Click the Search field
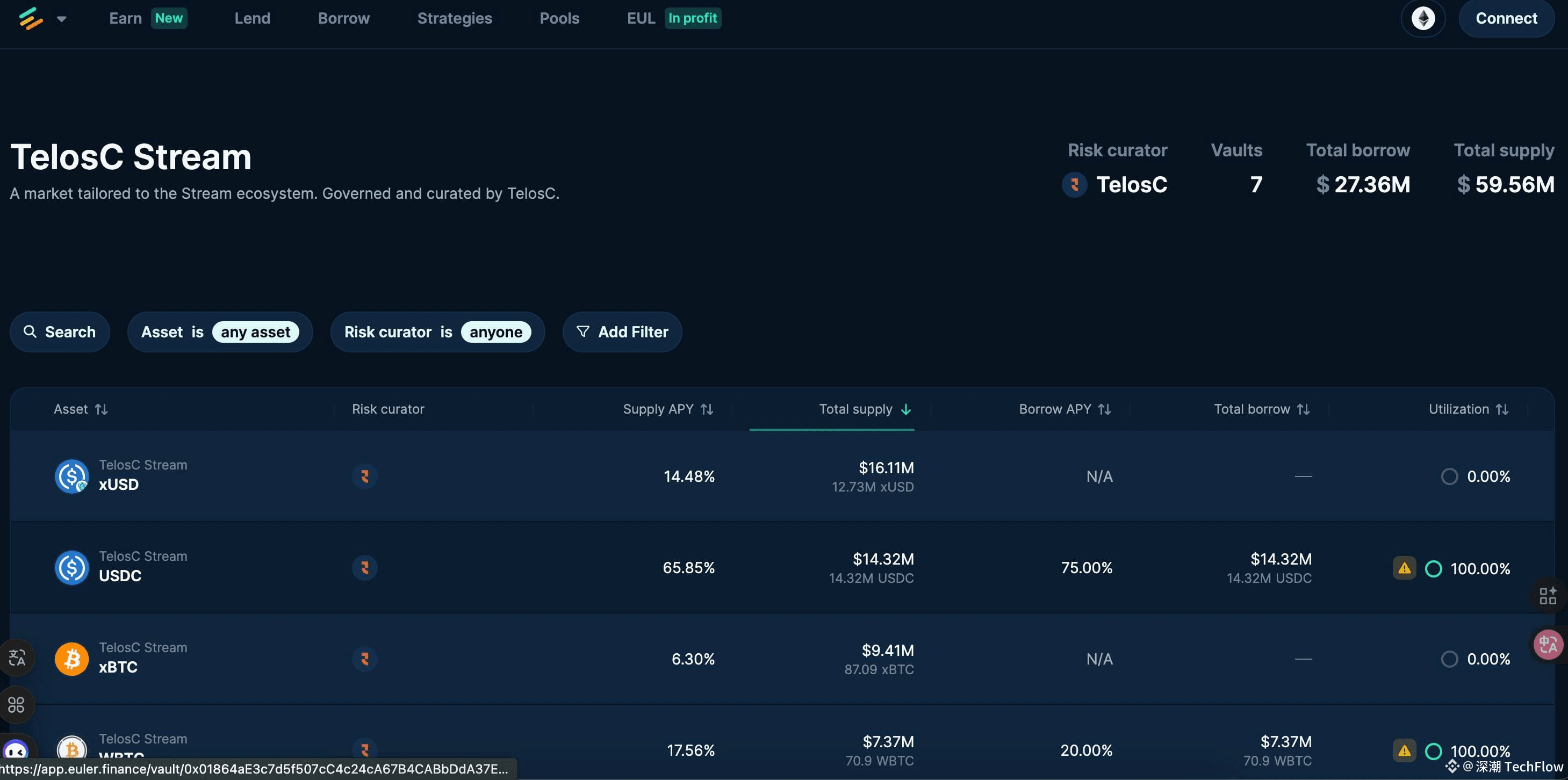 pos(60,331)
